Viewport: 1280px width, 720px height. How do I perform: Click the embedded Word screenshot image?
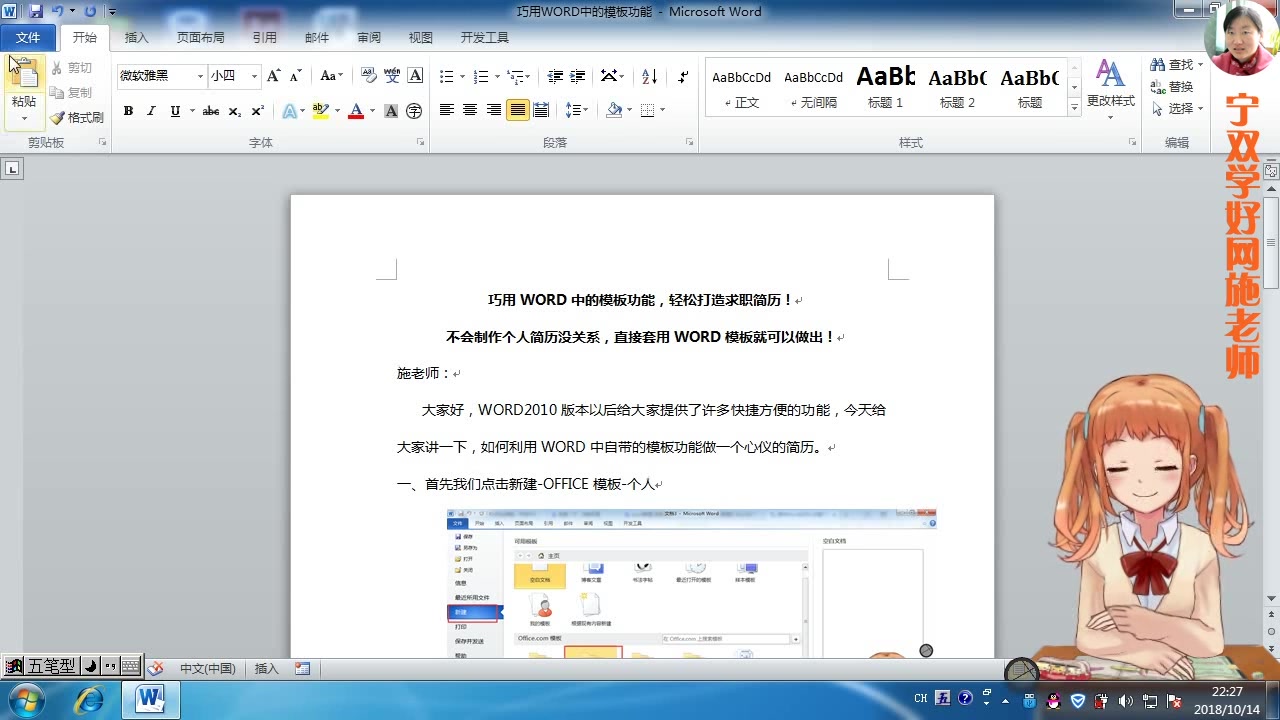pos(692,583)
